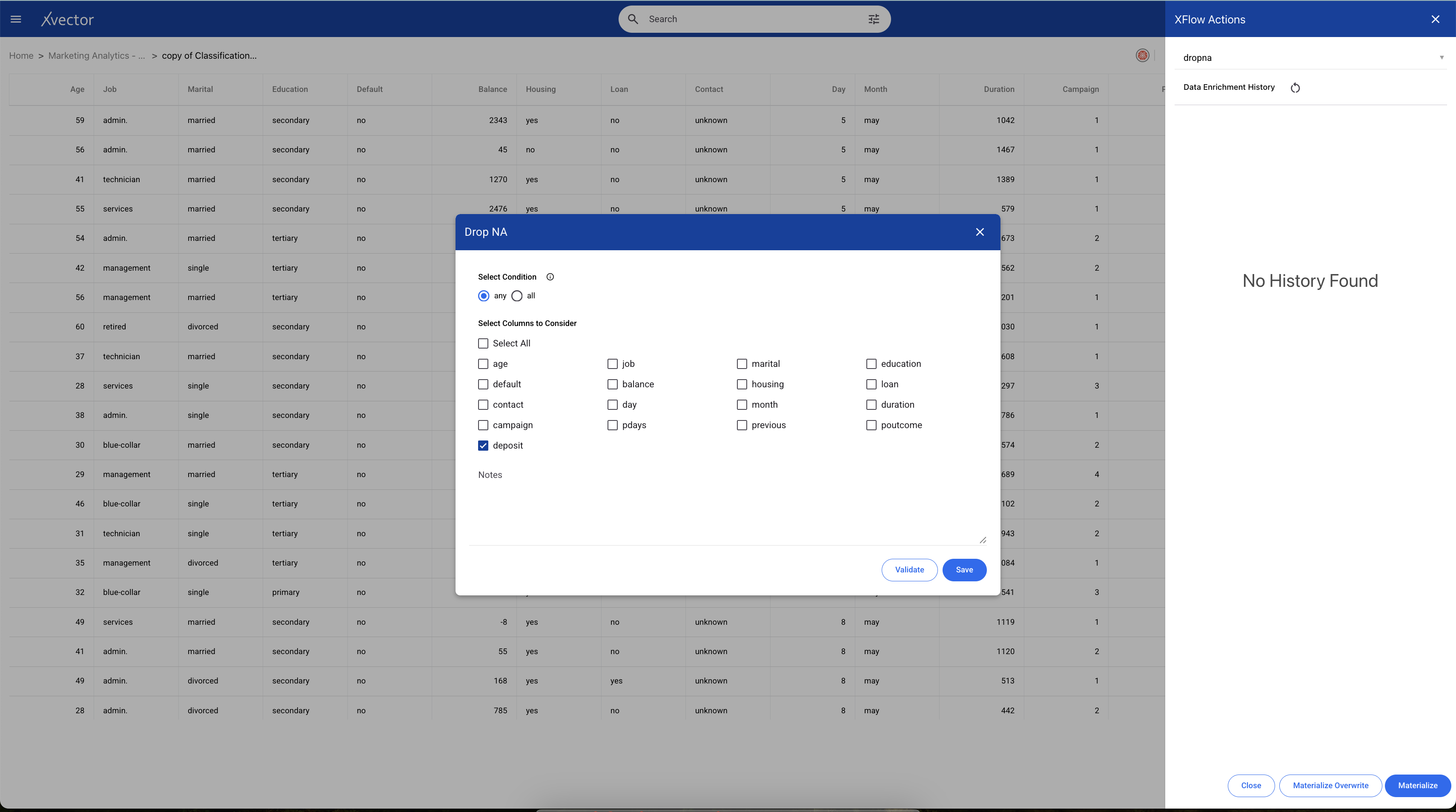Image resolution: width=1456 pixels, height=812 pixels.
Task: Select the 'all' condition radio button
Action: coord(516,296)
